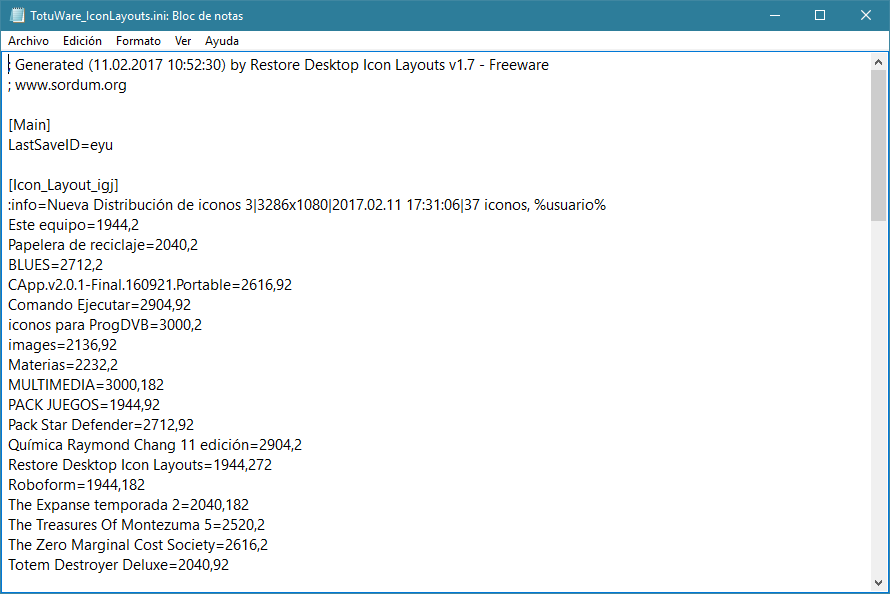
Task: Maximize the Bloc de notas window
Action: point(820,15)
